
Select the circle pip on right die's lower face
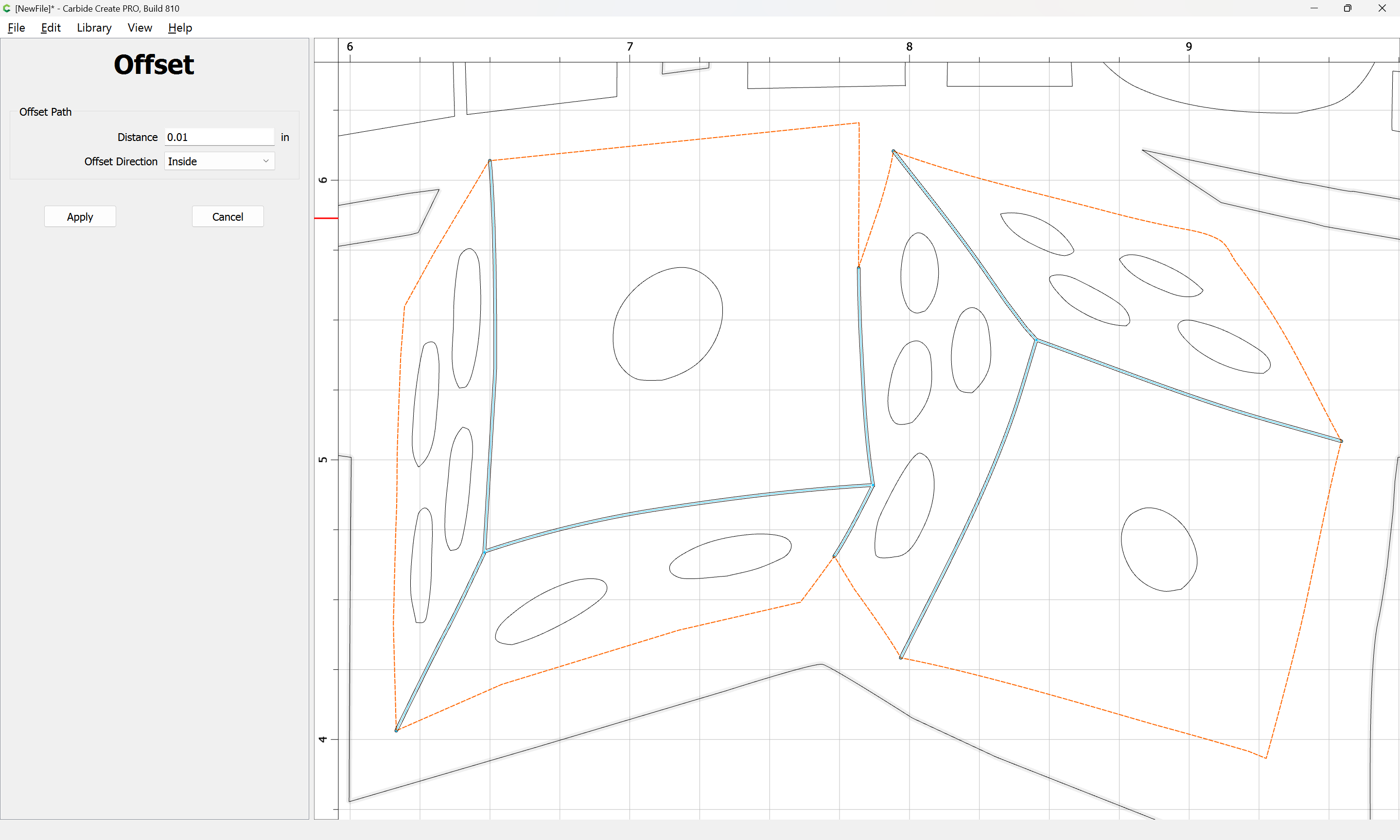tap(1159, 550)
